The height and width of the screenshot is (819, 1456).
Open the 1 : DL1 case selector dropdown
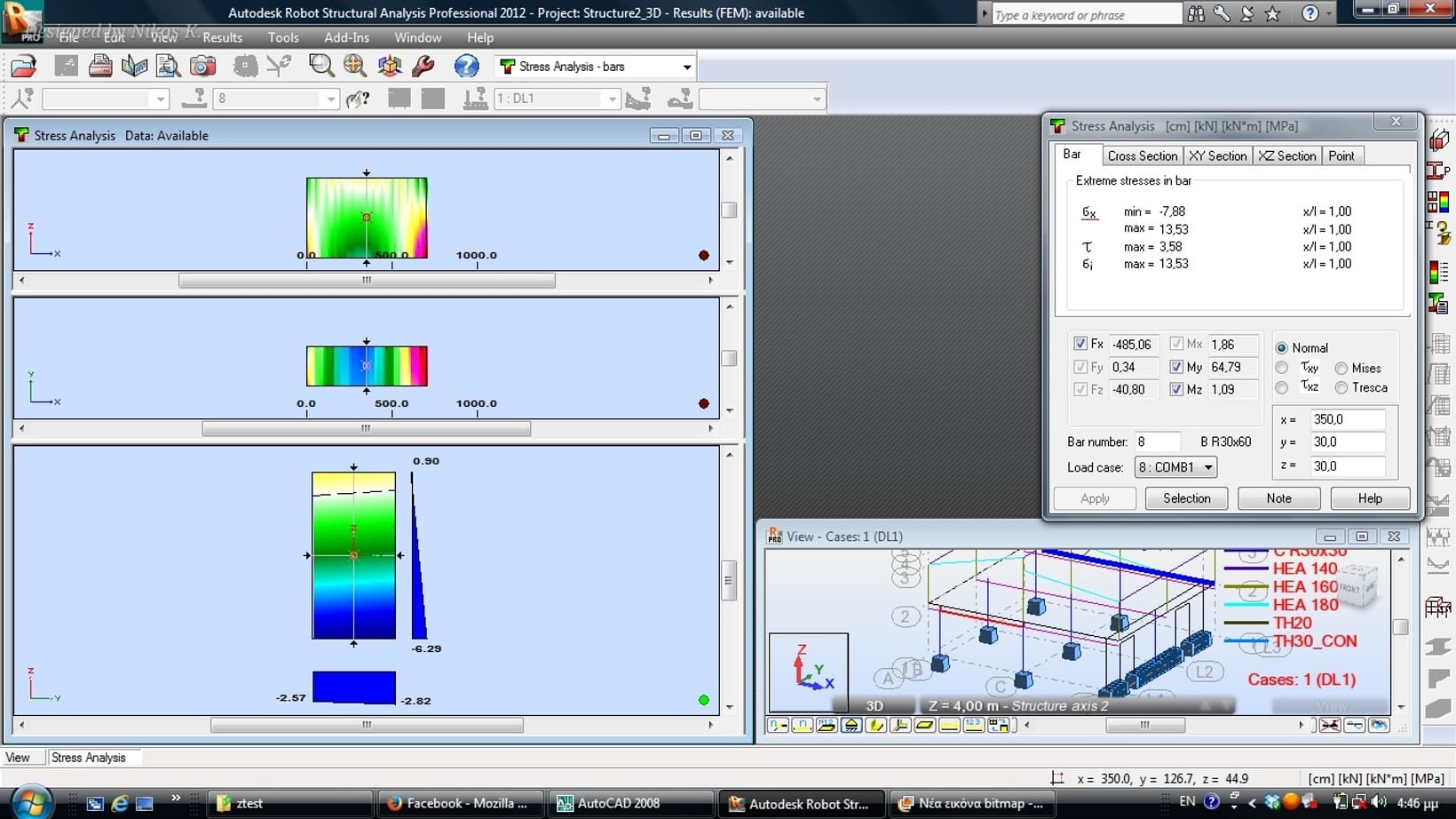tap(612, 99)
